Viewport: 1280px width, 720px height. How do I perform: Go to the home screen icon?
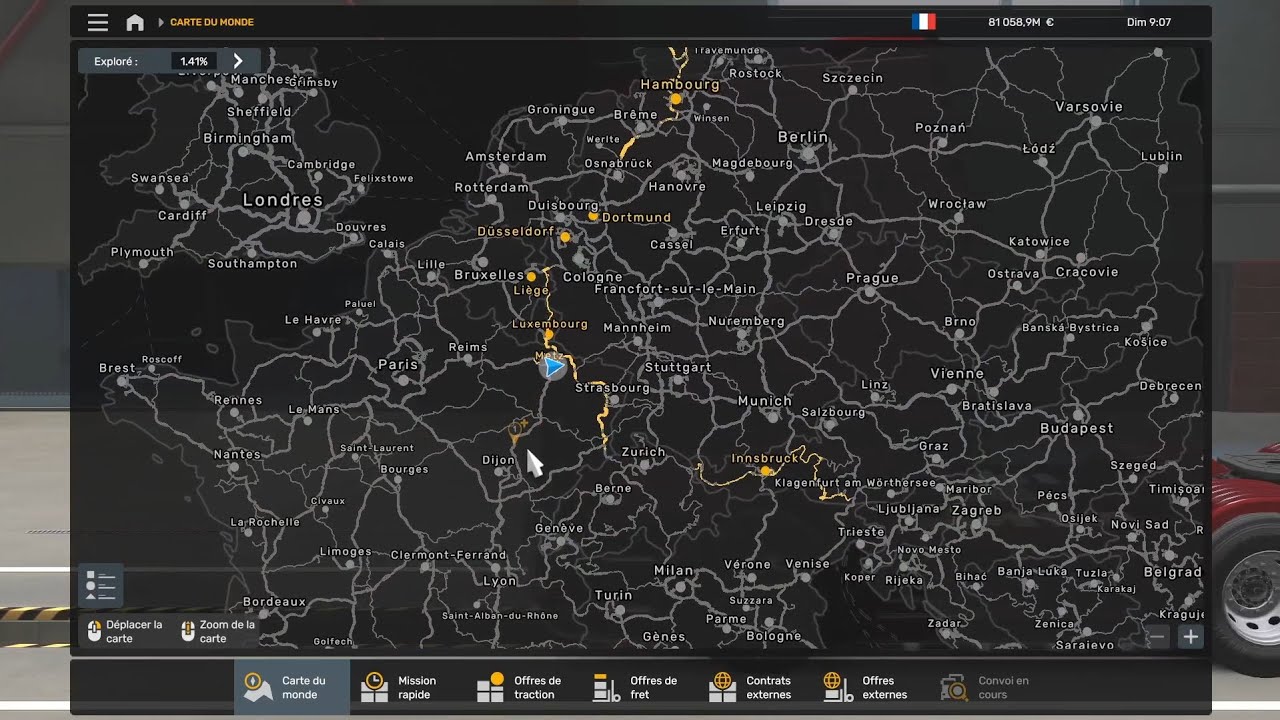coord(135,22)
